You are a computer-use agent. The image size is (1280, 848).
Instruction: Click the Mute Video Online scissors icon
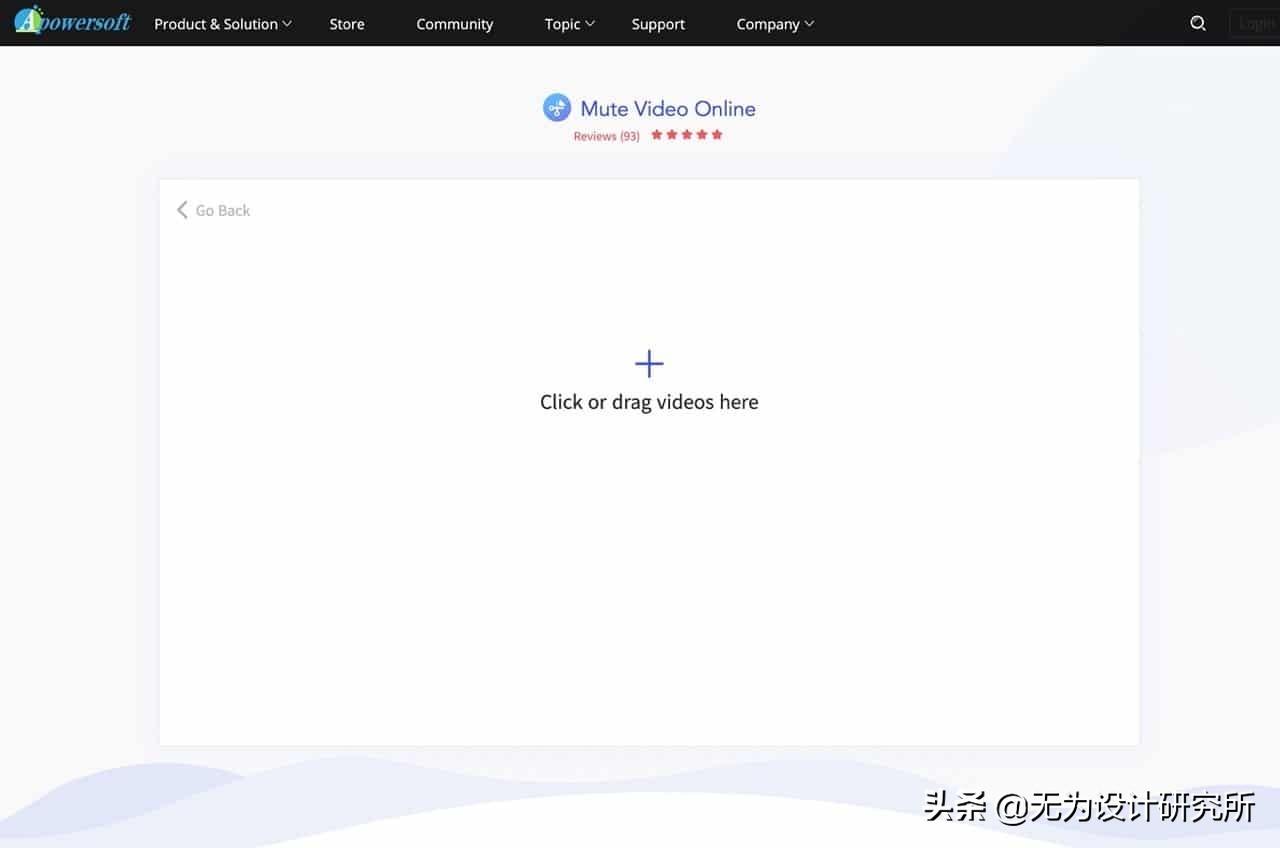[557, 108]
